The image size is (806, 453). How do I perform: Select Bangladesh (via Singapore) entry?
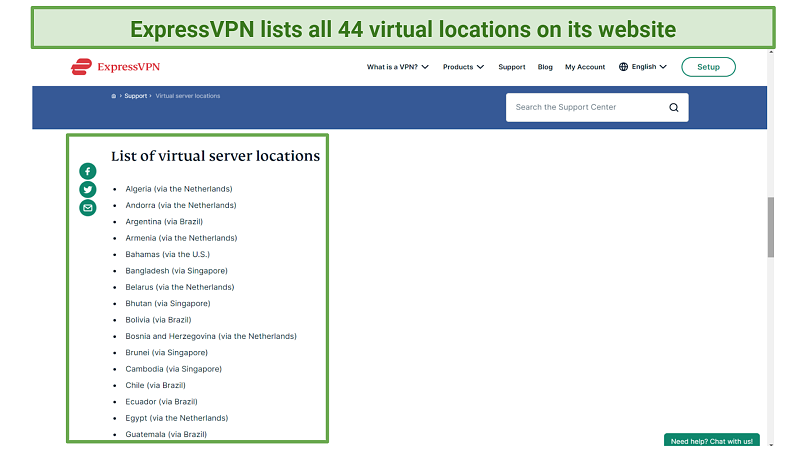(x=176, y=271)
